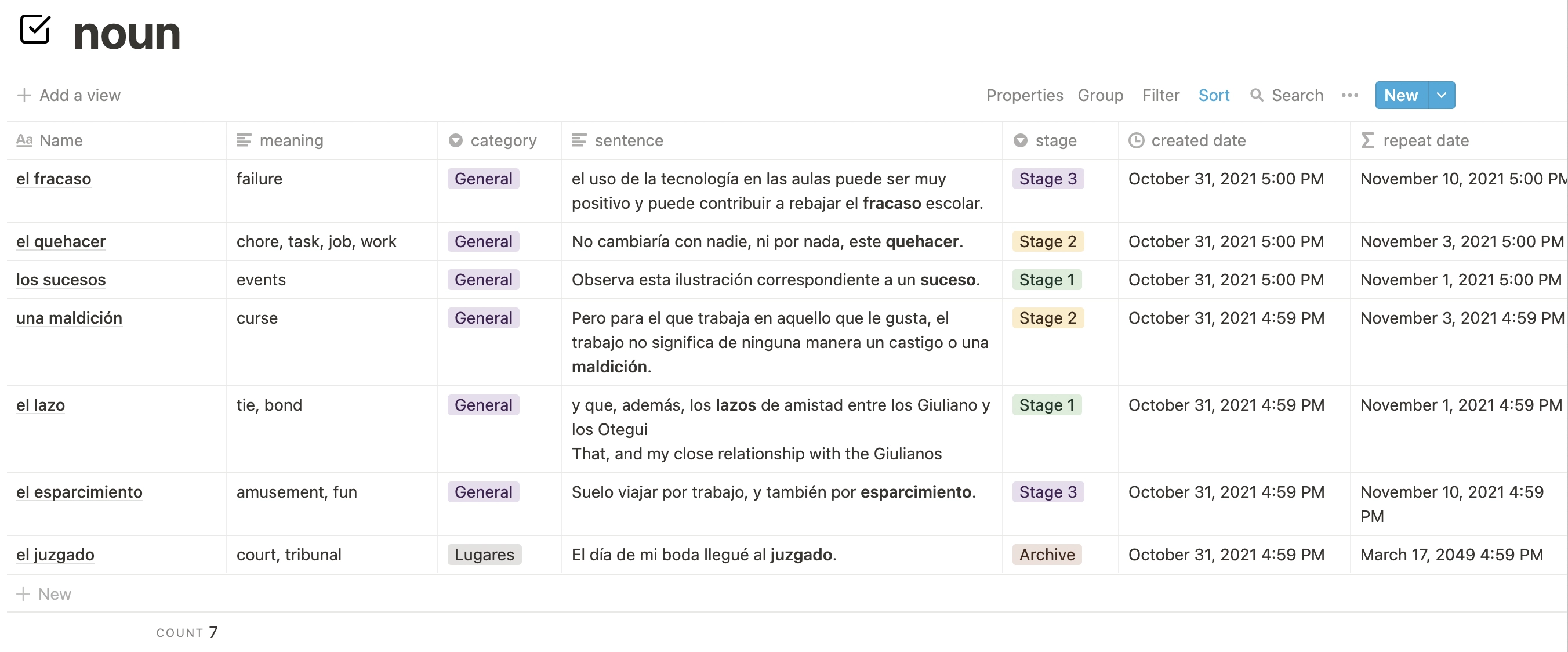Click the Properties icon to view settings
Screen dimensions: 1568x652
[x=1023, y=95]
